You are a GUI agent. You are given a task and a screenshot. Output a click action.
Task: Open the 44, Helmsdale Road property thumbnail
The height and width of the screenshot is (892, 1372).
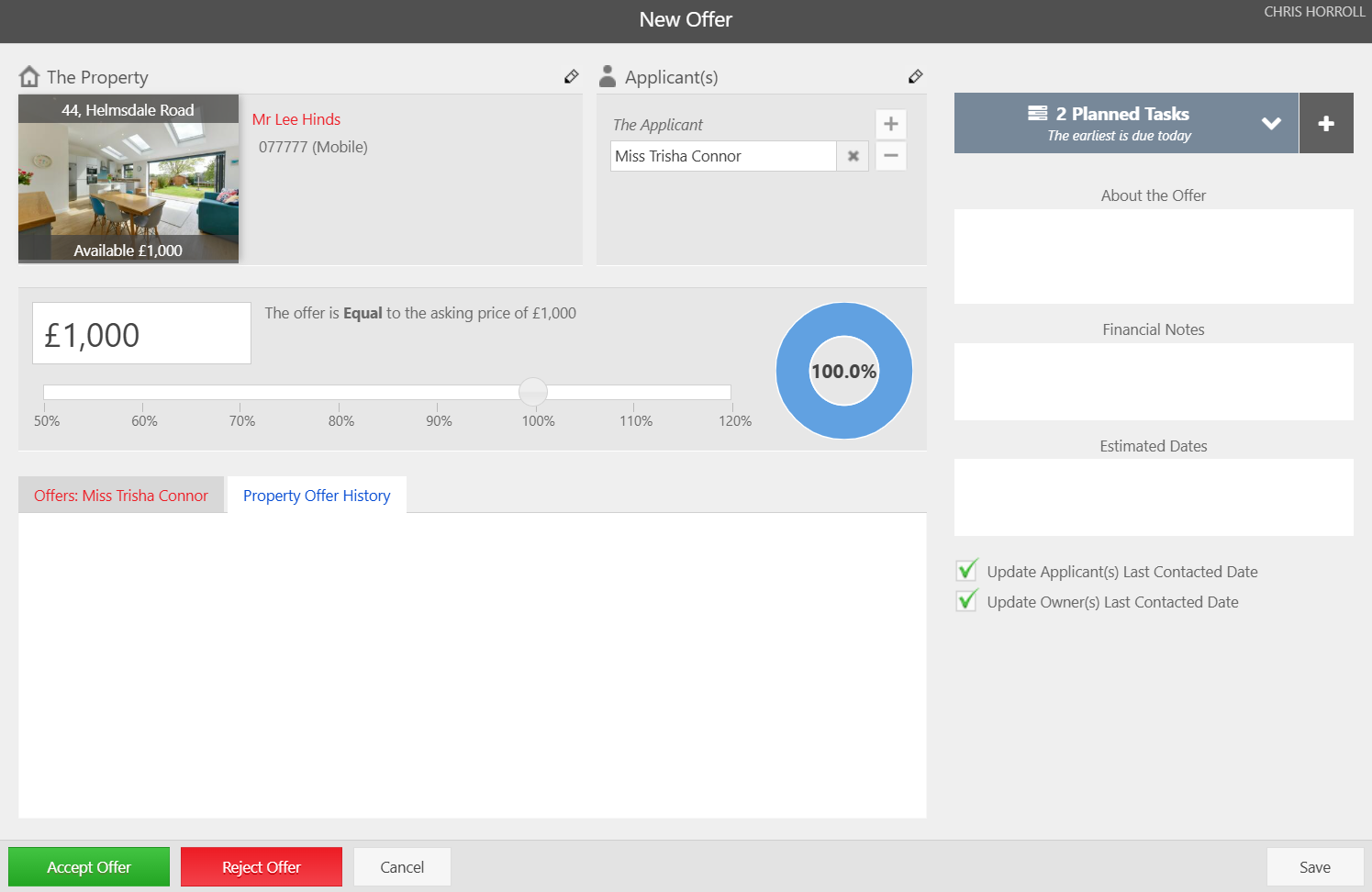tap(128, 179)
